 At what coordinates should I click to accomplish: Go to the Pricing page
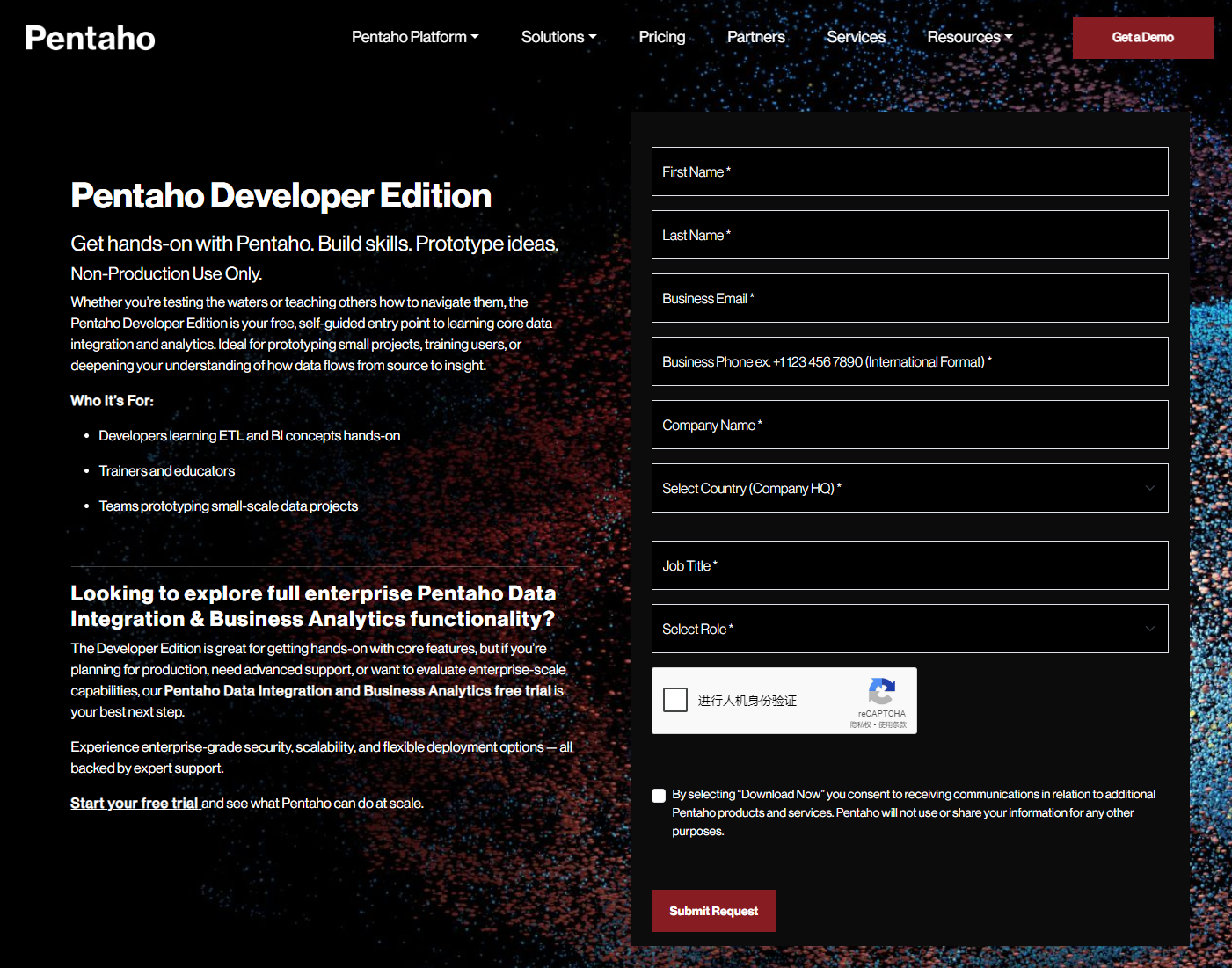(662, 37)
